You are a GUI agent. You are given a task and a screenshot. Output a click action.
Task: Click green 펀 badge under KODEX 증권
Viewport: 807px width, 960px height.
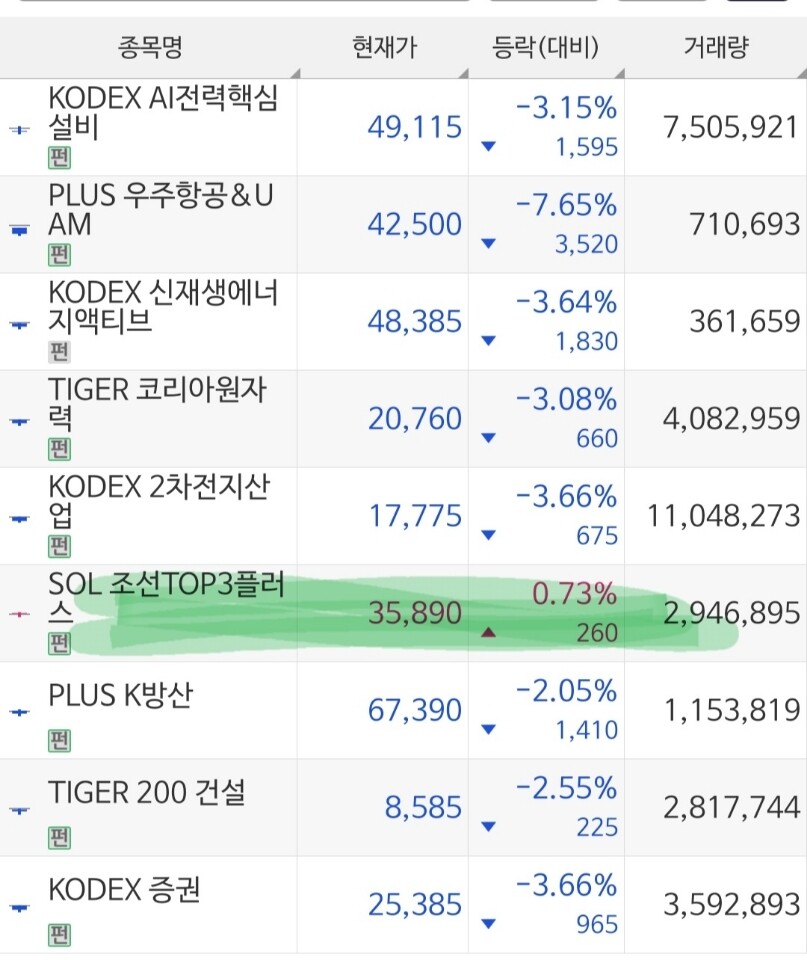click(x=59, y=935)
